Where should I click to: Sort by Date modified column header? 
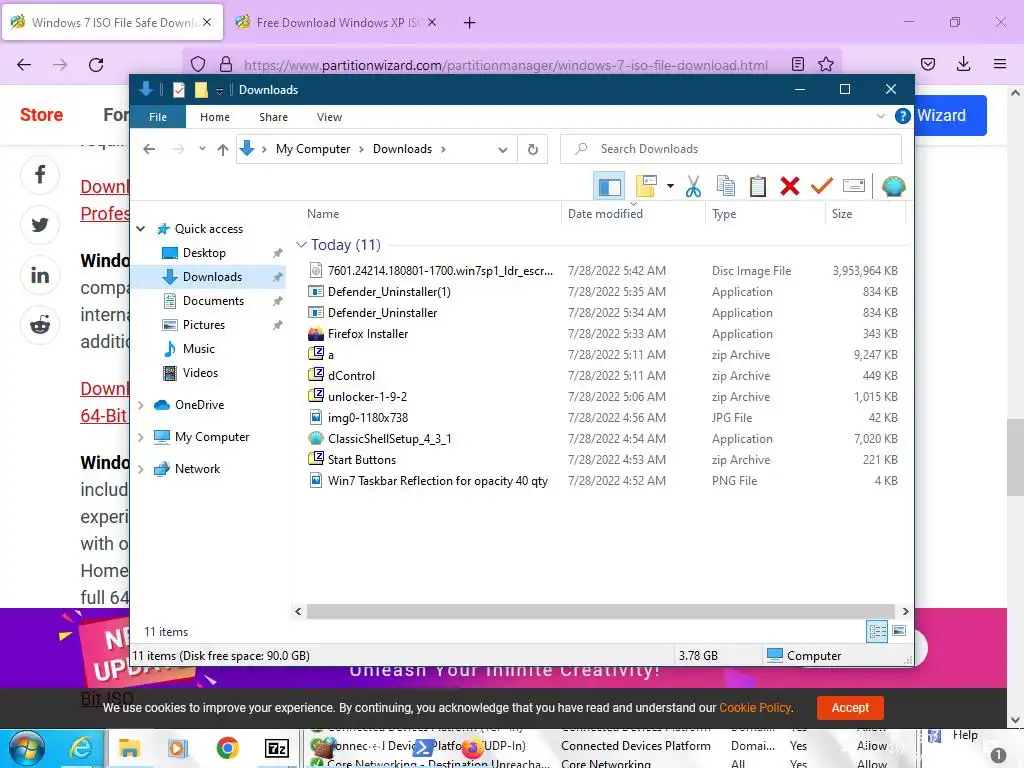point(633,214)
